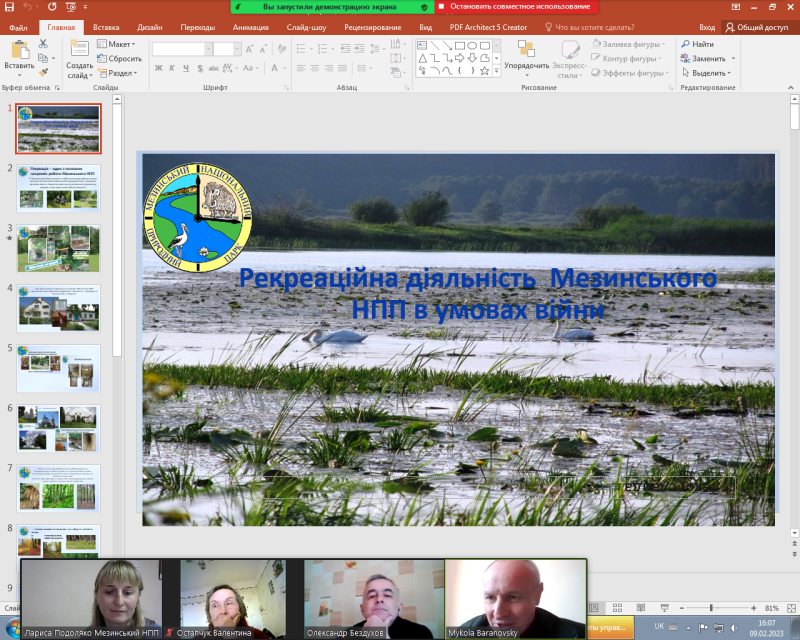Open the Раздел (Section) dropdown
The width and height of the screenshot is (800, 640).
pyautogui.click(x=120, y=72)
